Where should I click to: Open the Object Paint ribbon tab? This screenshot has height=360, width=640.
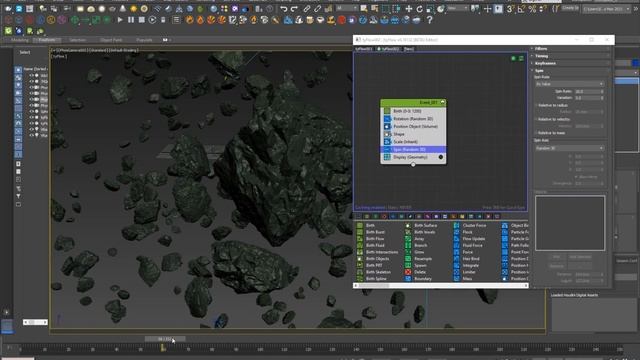[111, 40]
